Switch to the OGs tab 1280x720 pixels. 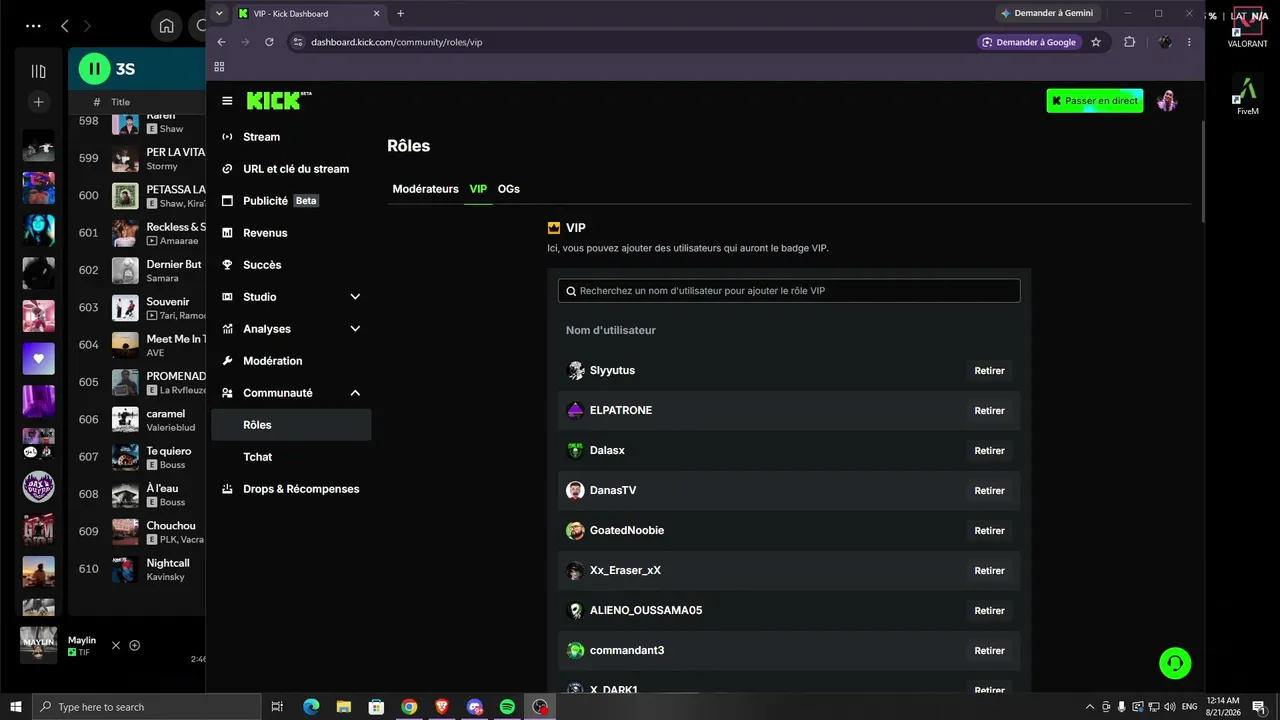click(509, 189)
